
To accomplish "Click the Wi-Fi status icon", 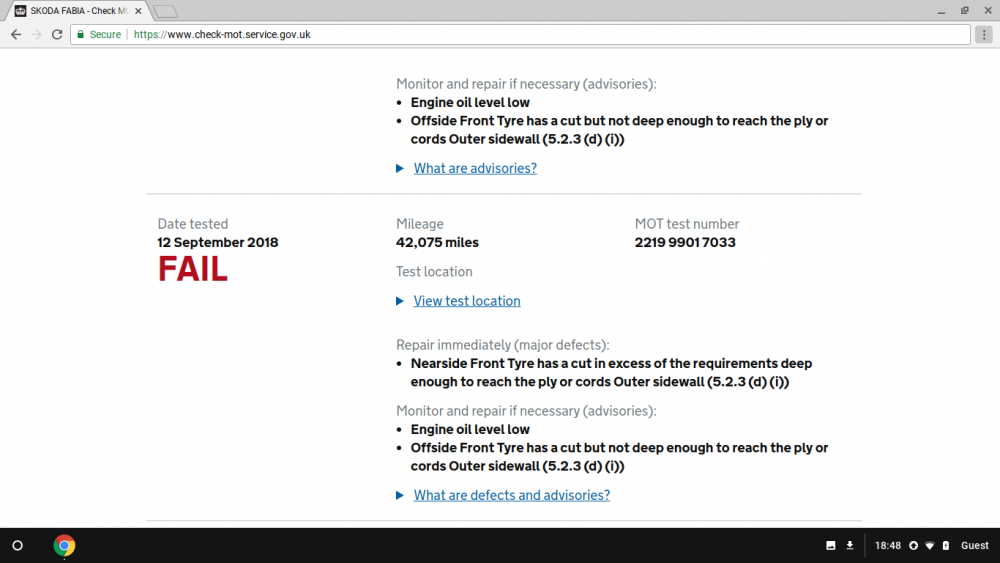I will tap(930, 546).
